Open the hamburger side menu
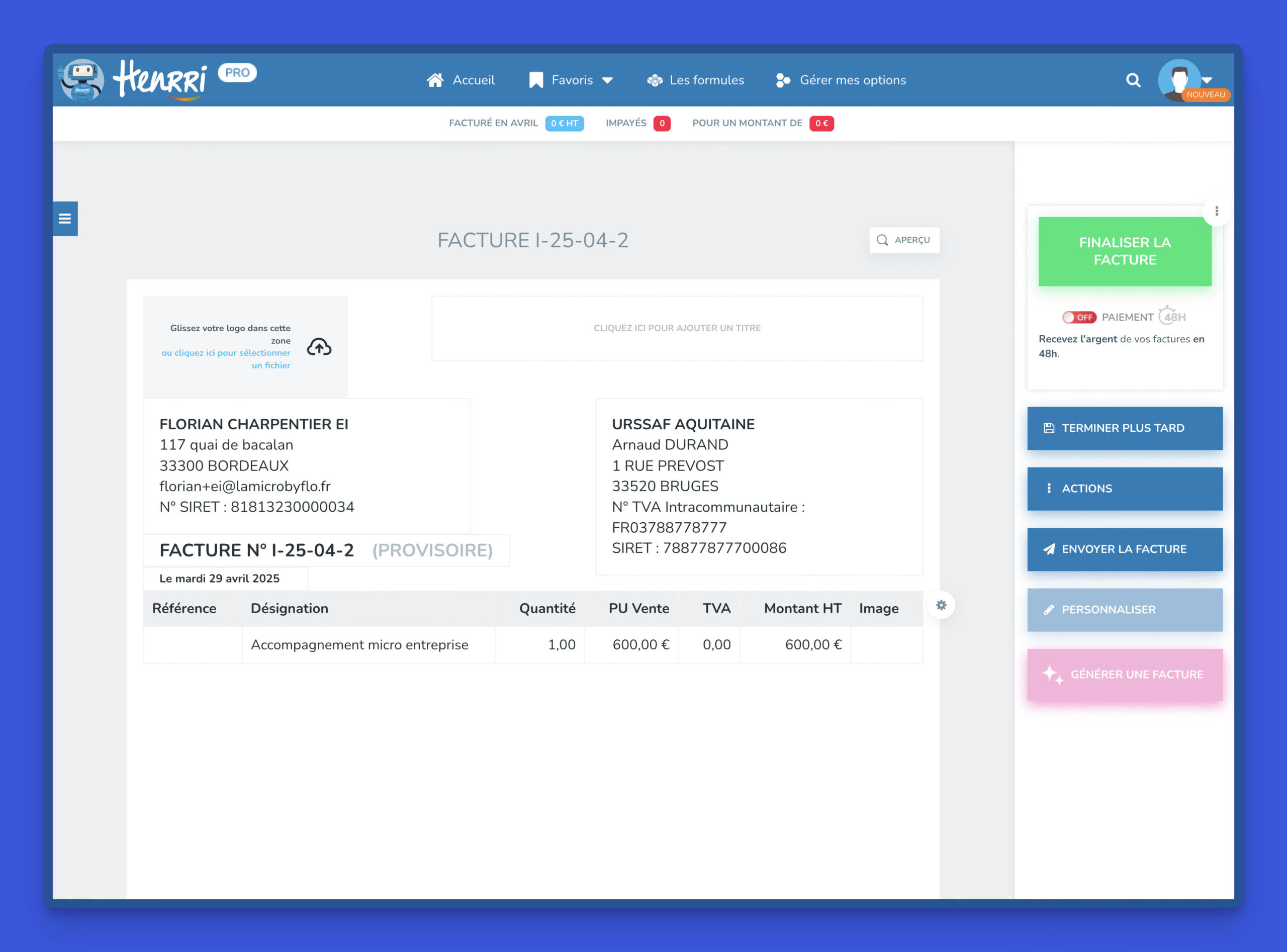The image size is (1287, 952). (65, 219)
